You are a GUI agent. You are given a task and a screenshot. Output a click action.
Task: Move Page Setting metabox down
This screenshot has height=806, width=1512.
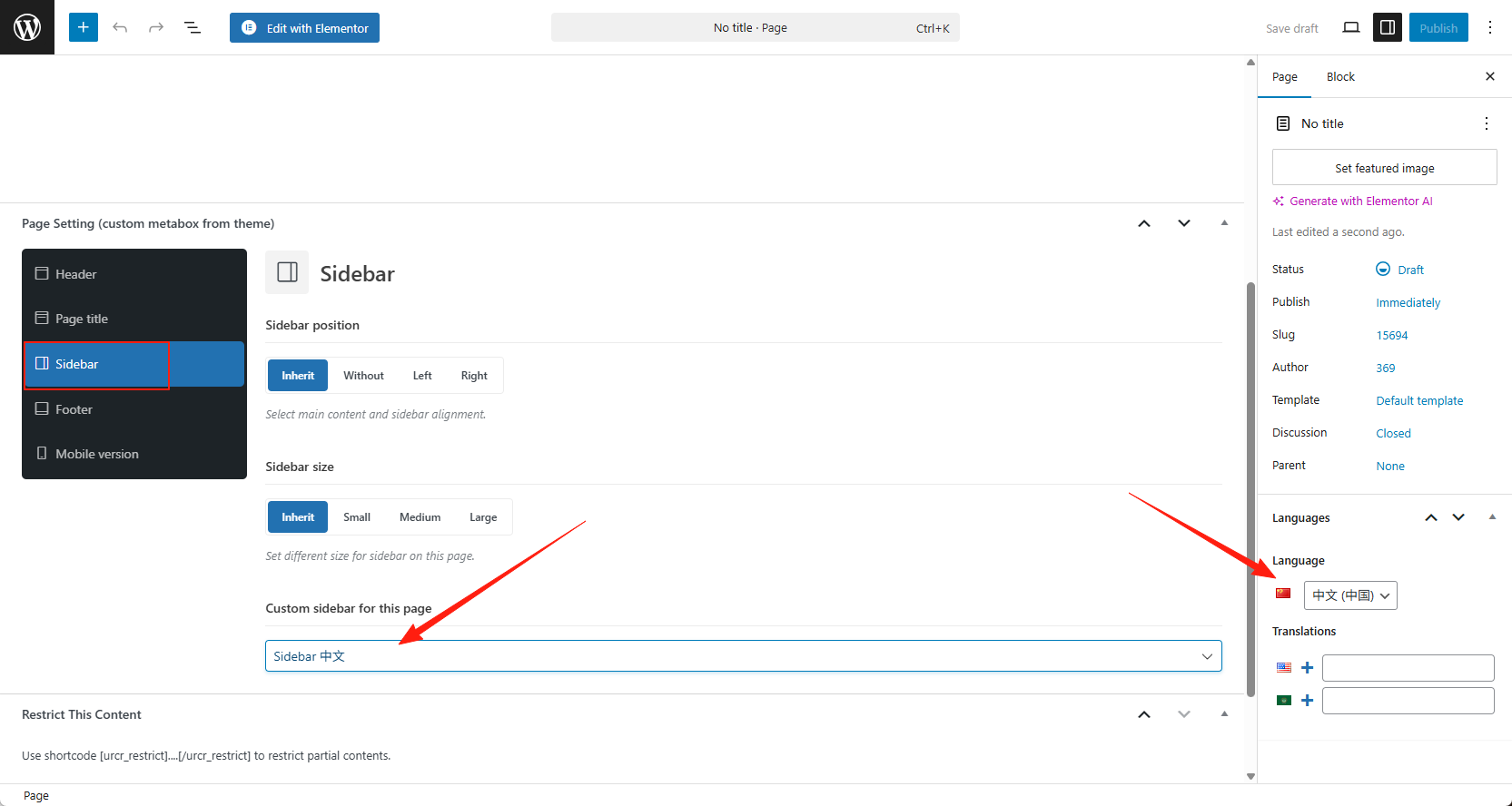[x=1184, y=223]
